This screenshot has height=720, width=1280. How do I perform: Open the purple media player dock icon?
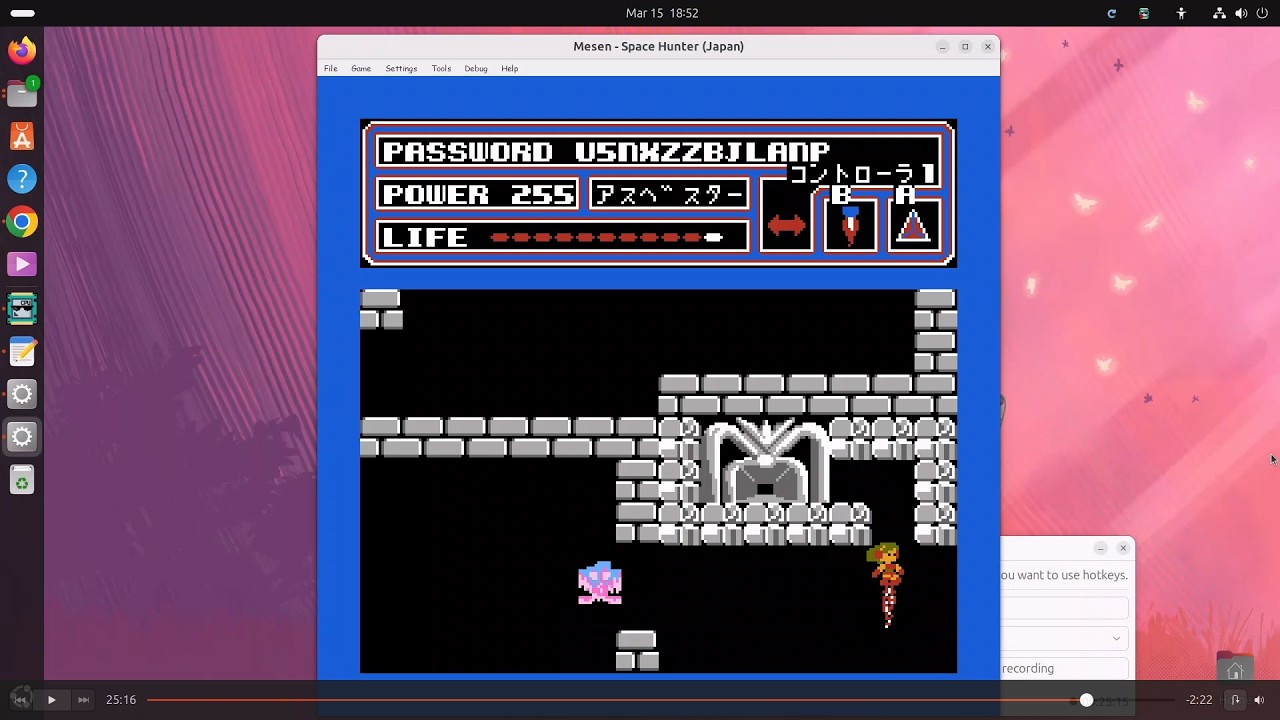22,265
